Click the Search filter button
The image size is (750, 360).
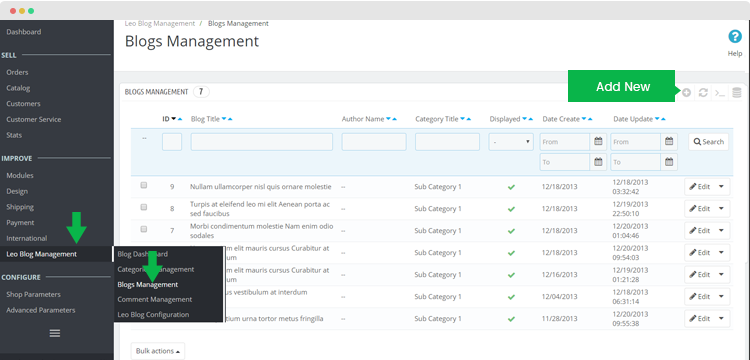click(x=708, y=142)
